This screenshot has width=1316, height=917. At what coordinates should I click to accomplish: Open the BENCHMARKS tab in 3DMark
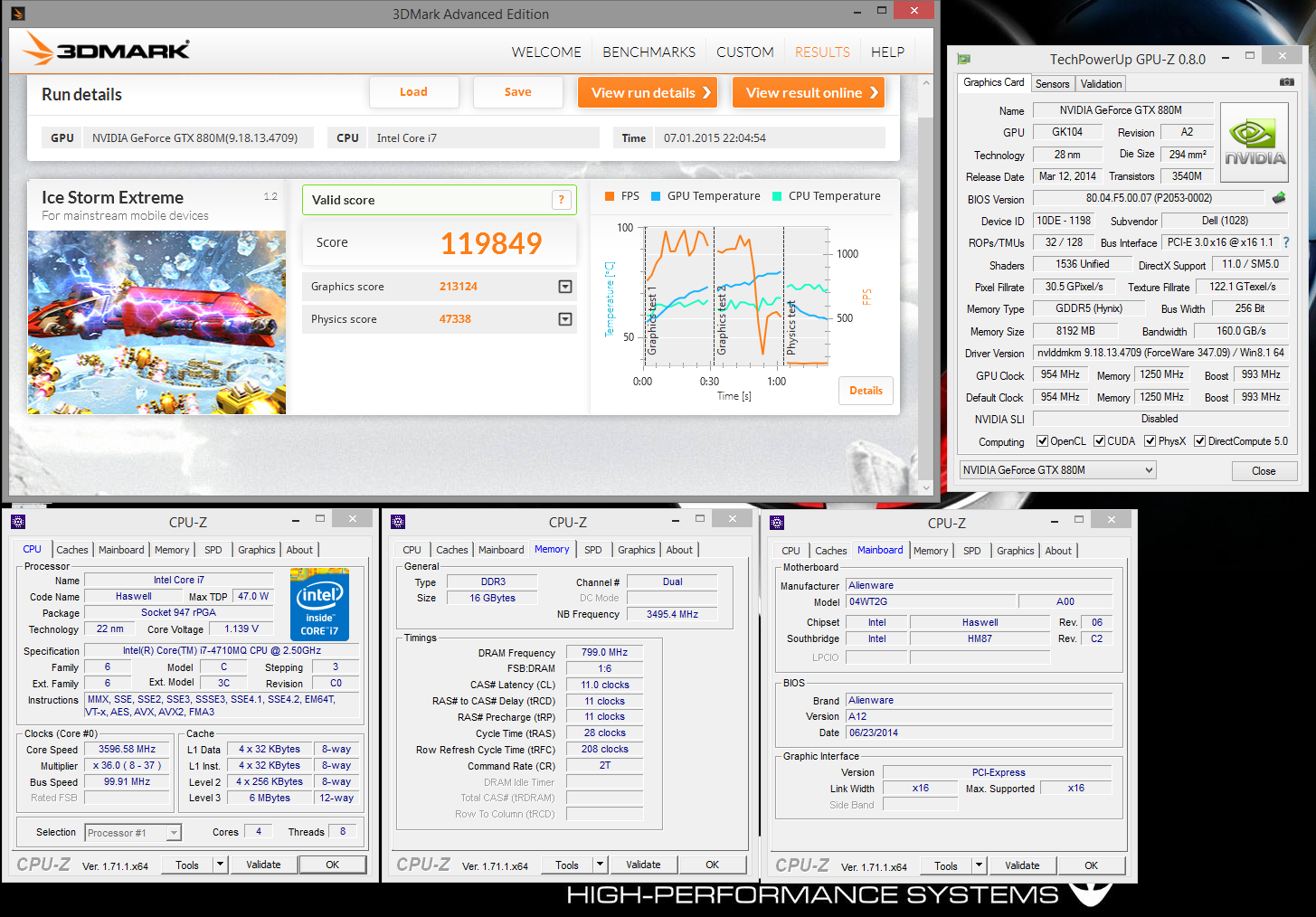[649, 52]
